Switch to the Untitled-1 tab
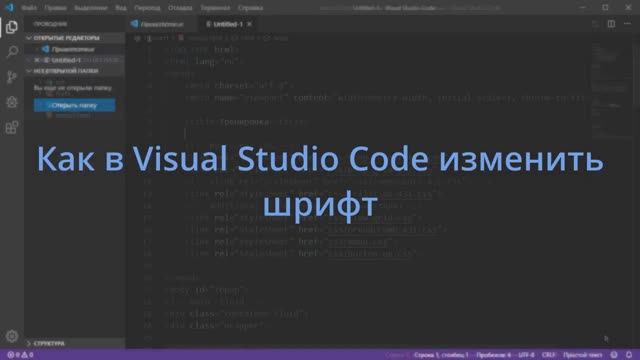This screenshot has width=640, height=360. 227,24
